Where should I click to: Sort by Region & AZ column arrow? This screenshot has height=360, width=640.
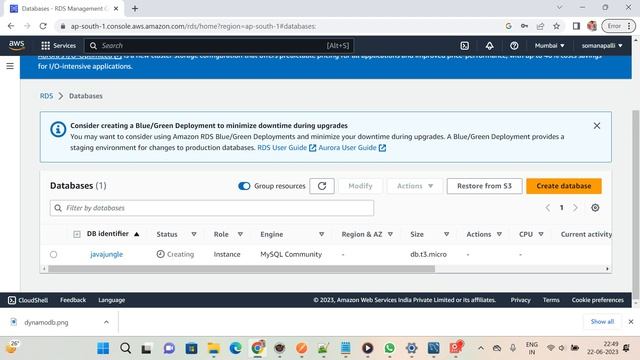pyautogui.click(x=390, y=234)
